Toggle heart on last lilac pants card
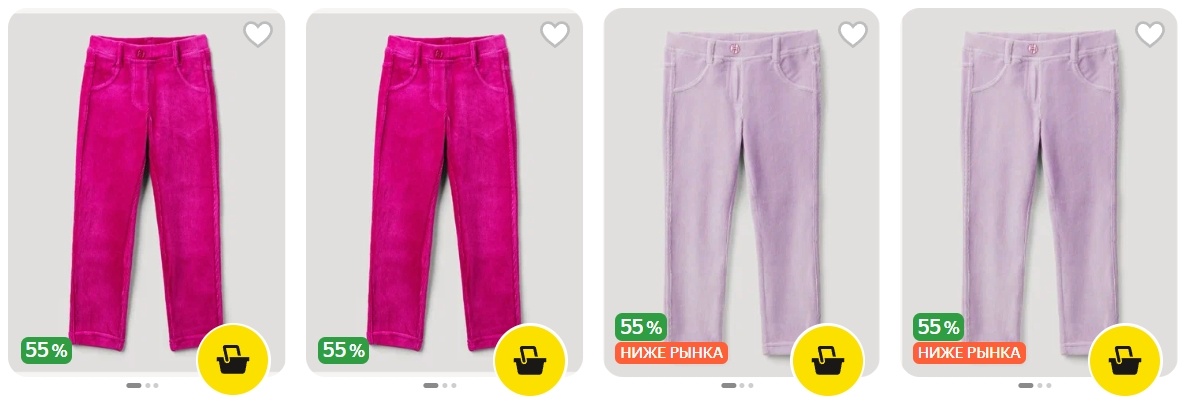Screen dimensions: 1187x405 click(x=1150, y=34)
